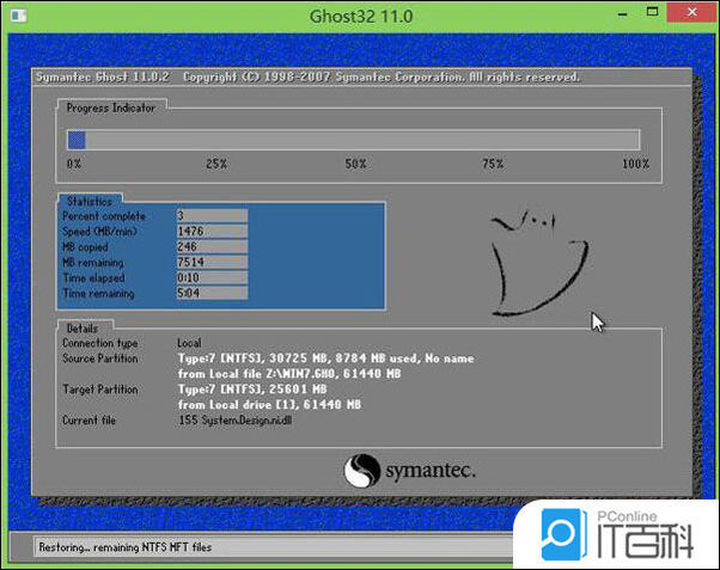
Task: Select the Details panel heading
Action: 82,329
